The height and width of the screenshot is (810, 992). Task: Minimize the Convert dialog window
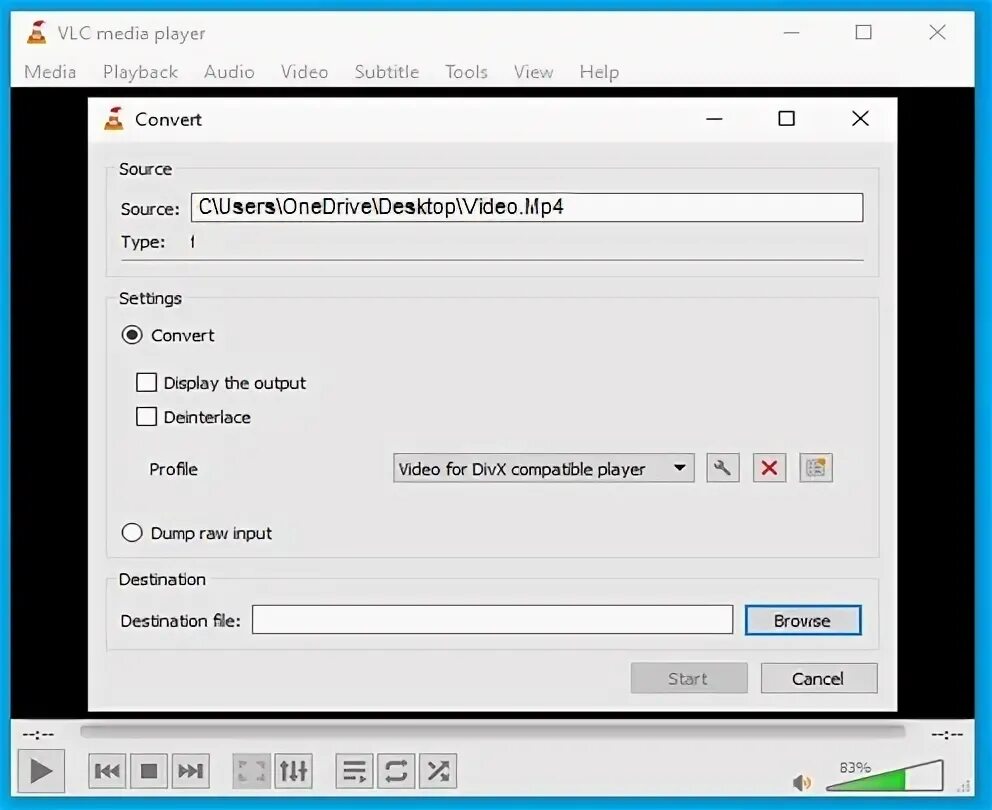714,118
